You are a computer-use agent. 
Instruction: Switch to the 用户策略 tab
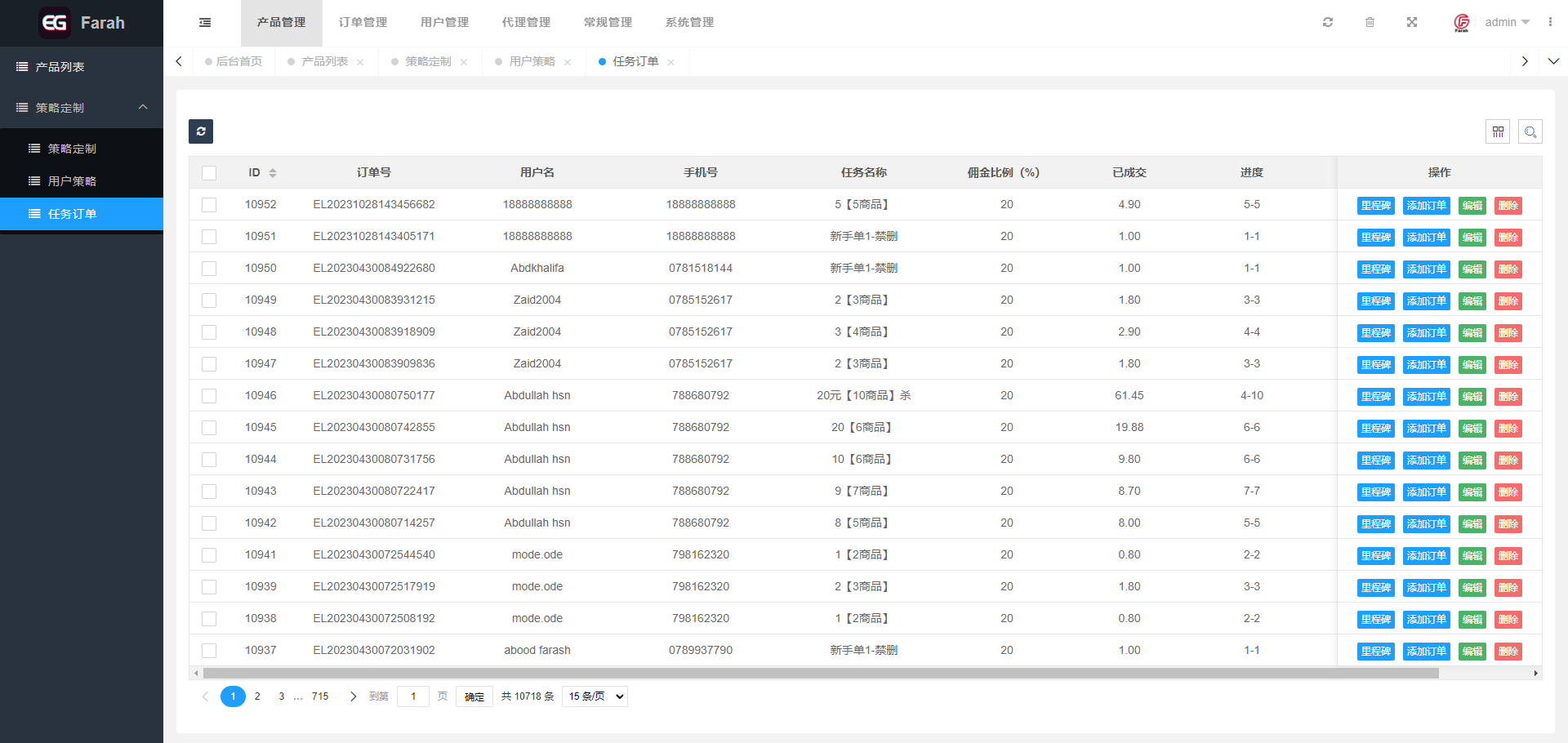coord(532,62)
